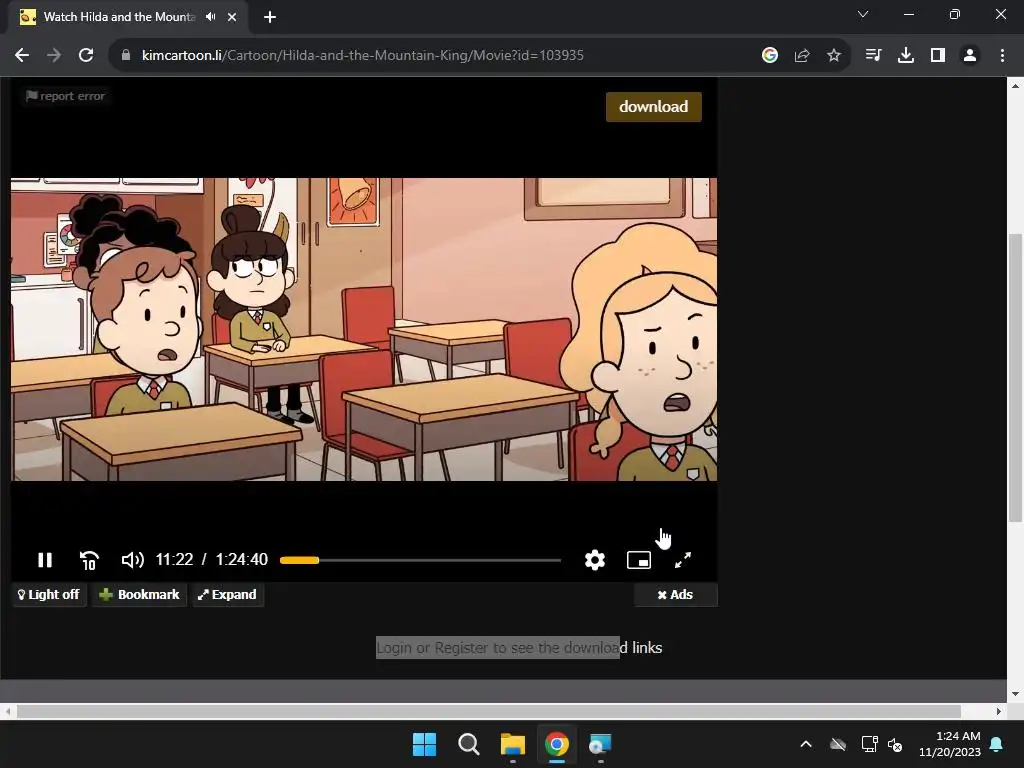Go back to previous page
Viewport: 1024px width, 768px height.
22,55
